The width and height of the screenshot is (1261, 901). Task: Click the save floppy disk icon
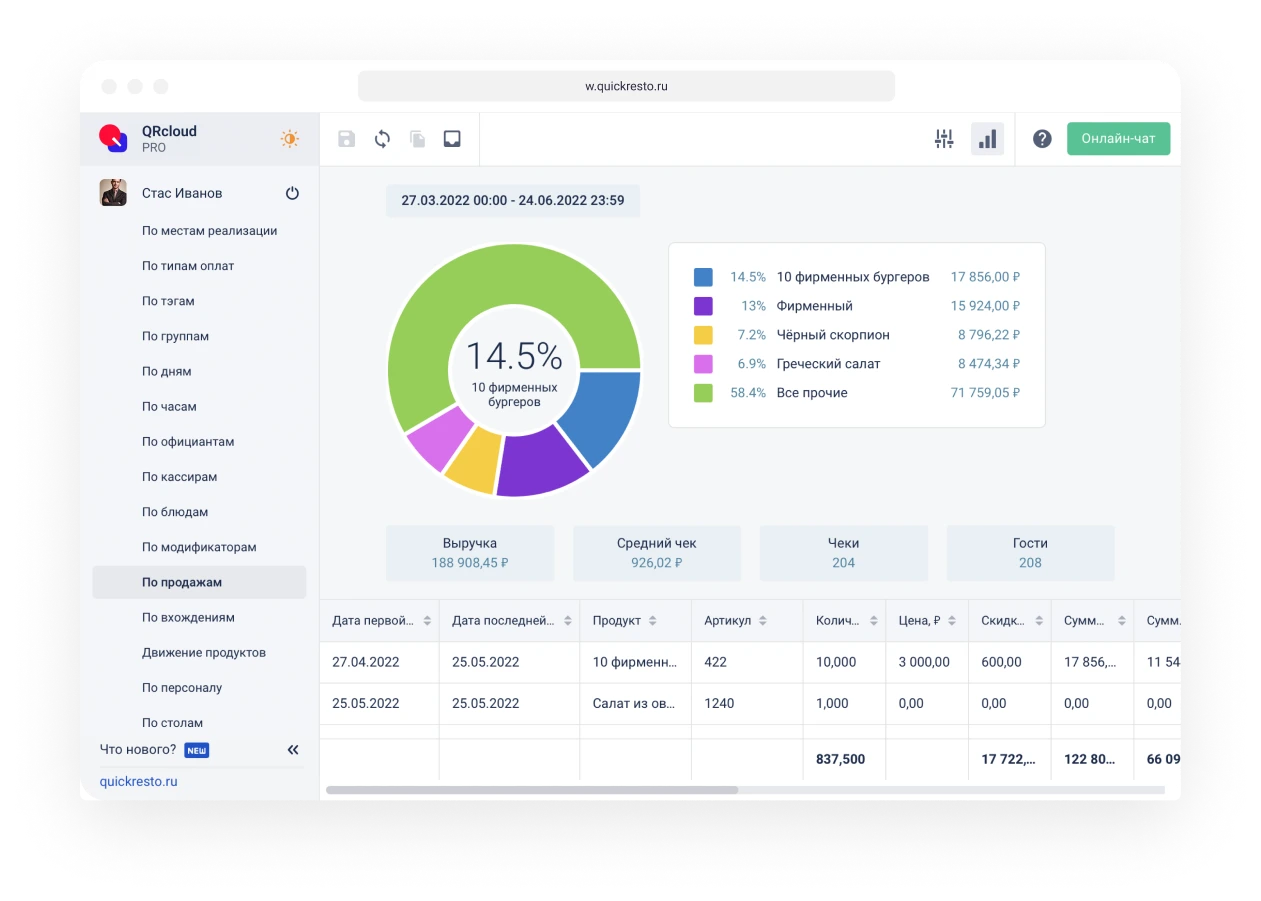coord(346,139)
